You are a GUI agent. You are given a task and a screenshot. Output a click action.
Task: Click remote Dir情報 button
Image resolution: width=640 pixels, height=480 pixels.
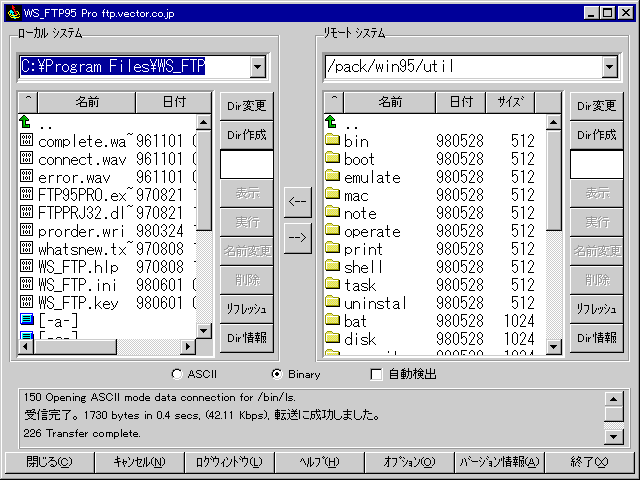point(596,338)
